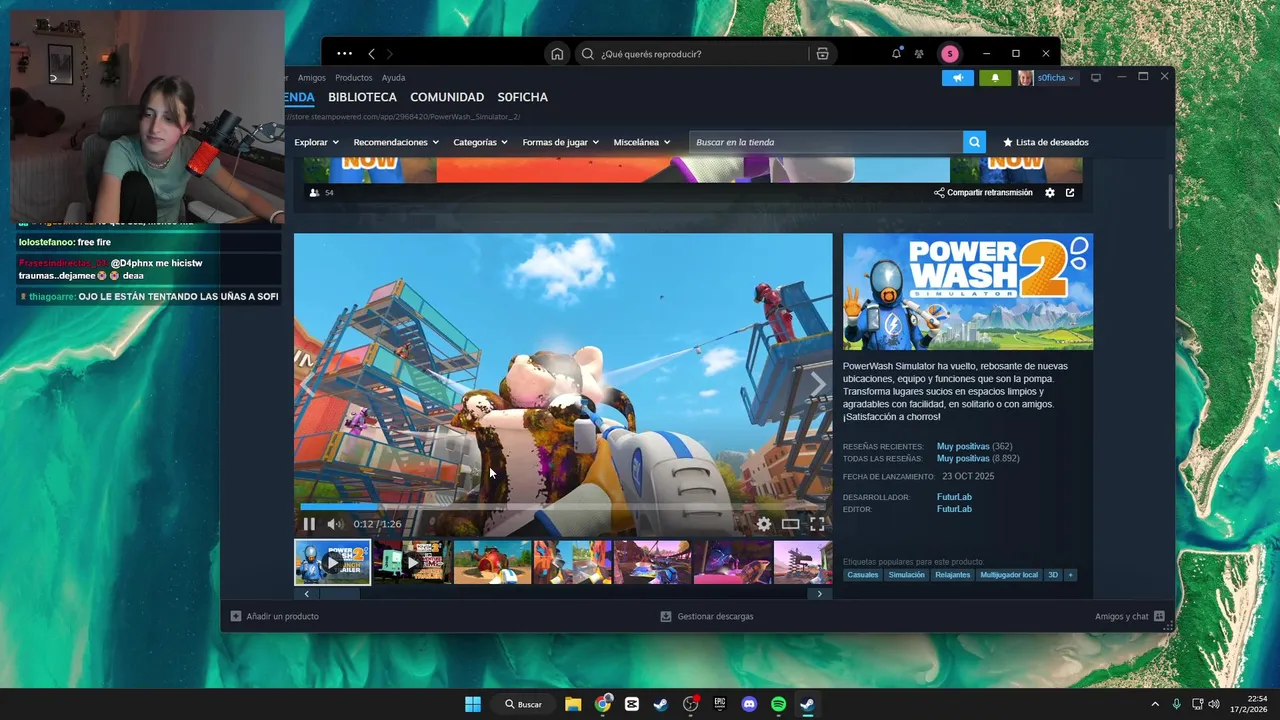Click the Relajantes tag
1280x720 pixels.
pyautogui.click(x=953, y=575)
